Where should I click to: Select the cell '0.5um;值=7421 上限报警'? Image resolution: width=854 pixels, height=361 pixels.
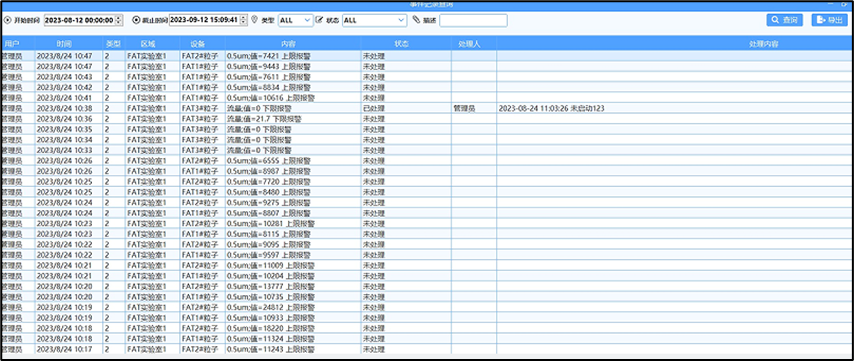tap(293, 56)
